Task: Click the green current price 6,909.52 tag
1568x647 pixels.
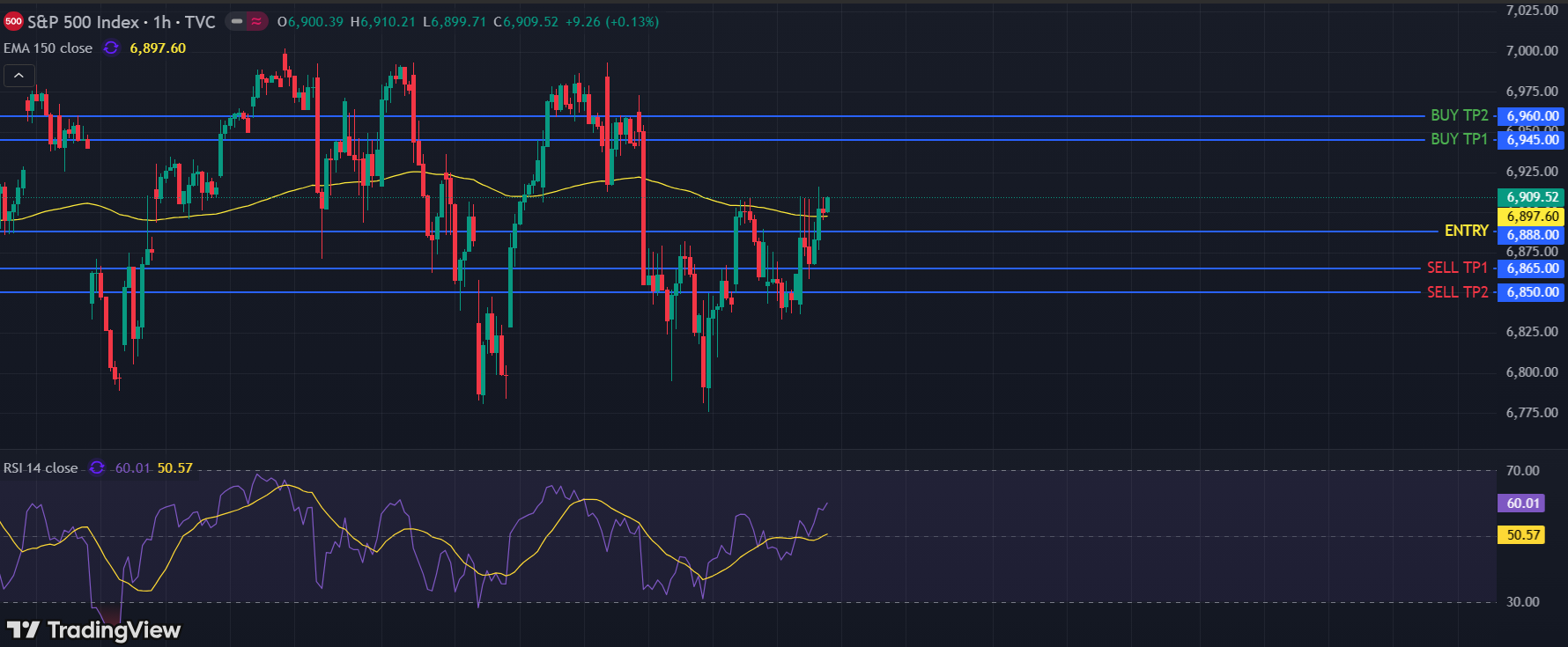Action: coord(1532,197)
